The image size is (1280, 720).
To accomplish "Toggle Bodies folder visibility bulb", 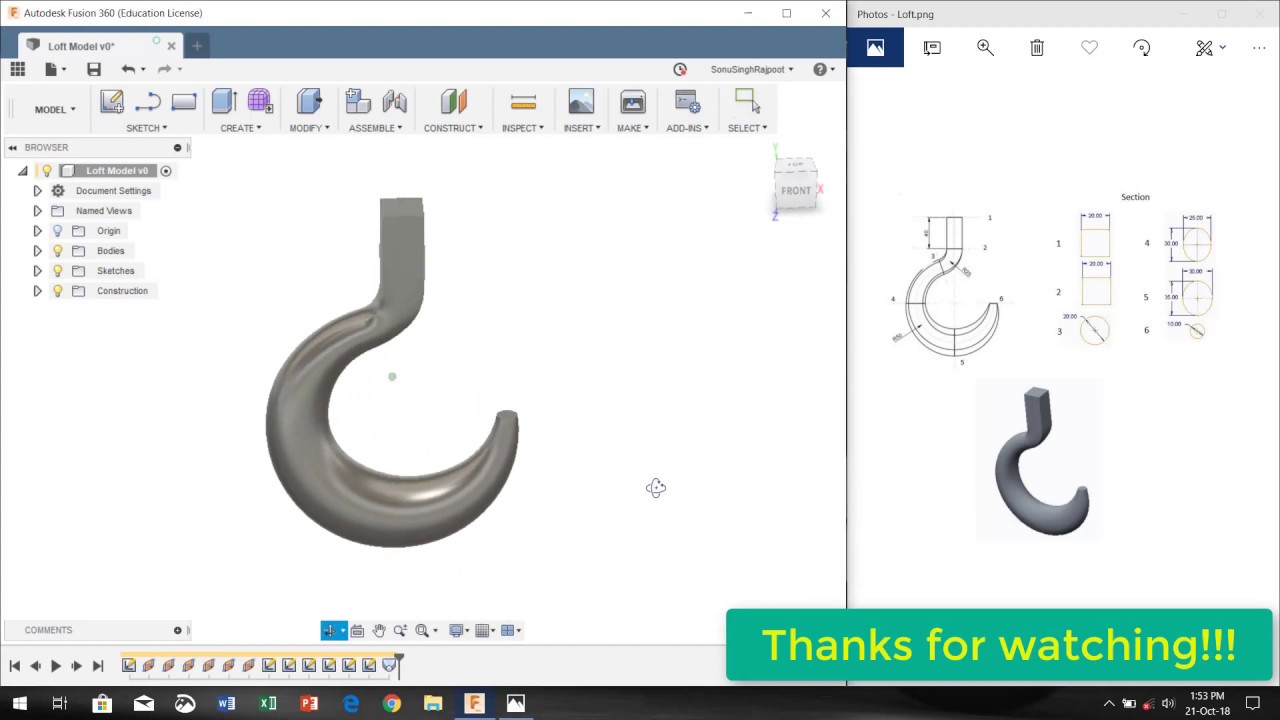I will (x=57, y=251).
